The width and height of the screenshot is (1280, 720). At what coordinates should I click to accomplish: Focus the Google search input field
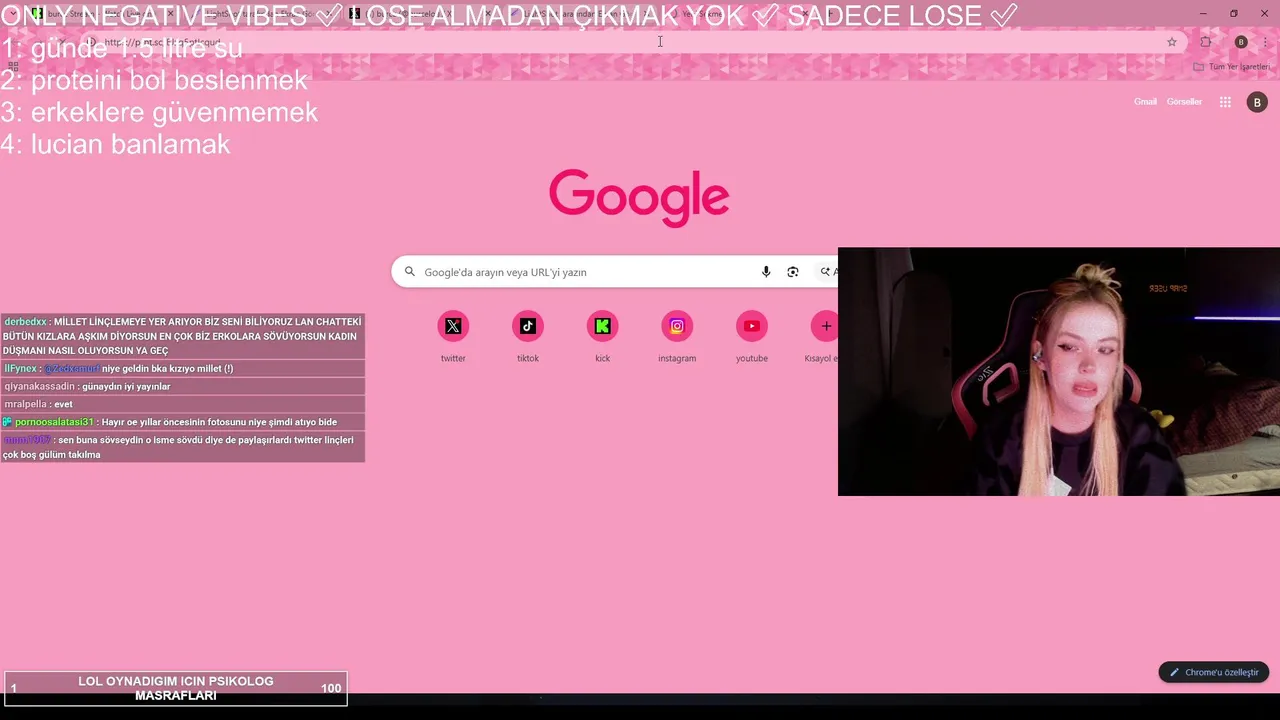(588, 272)
